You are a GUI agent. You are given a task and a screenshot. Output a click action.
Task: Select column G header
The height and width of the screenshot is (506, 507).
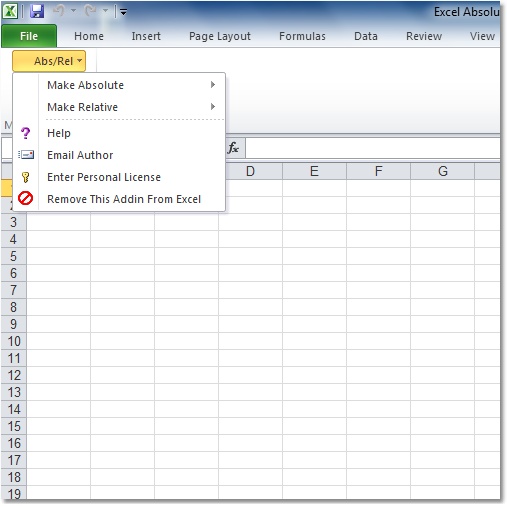[442, 171]
